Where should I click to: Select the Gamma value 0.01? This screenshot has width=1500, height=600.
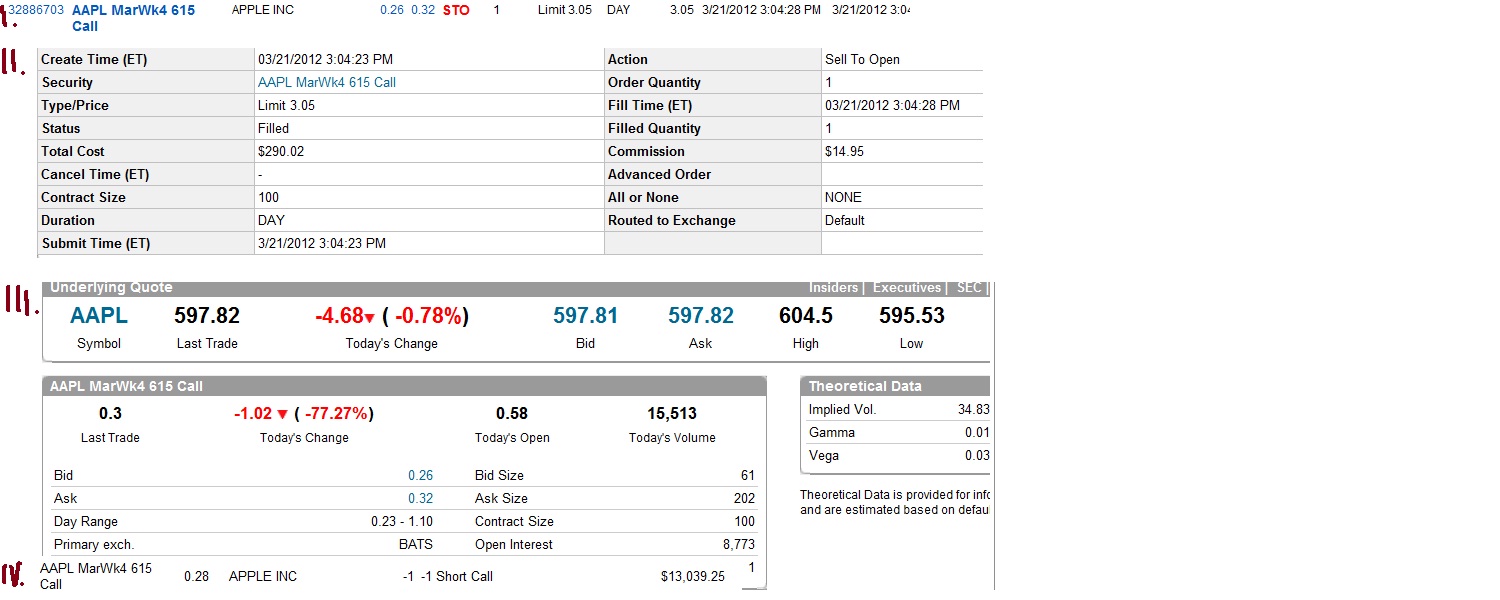977,433
